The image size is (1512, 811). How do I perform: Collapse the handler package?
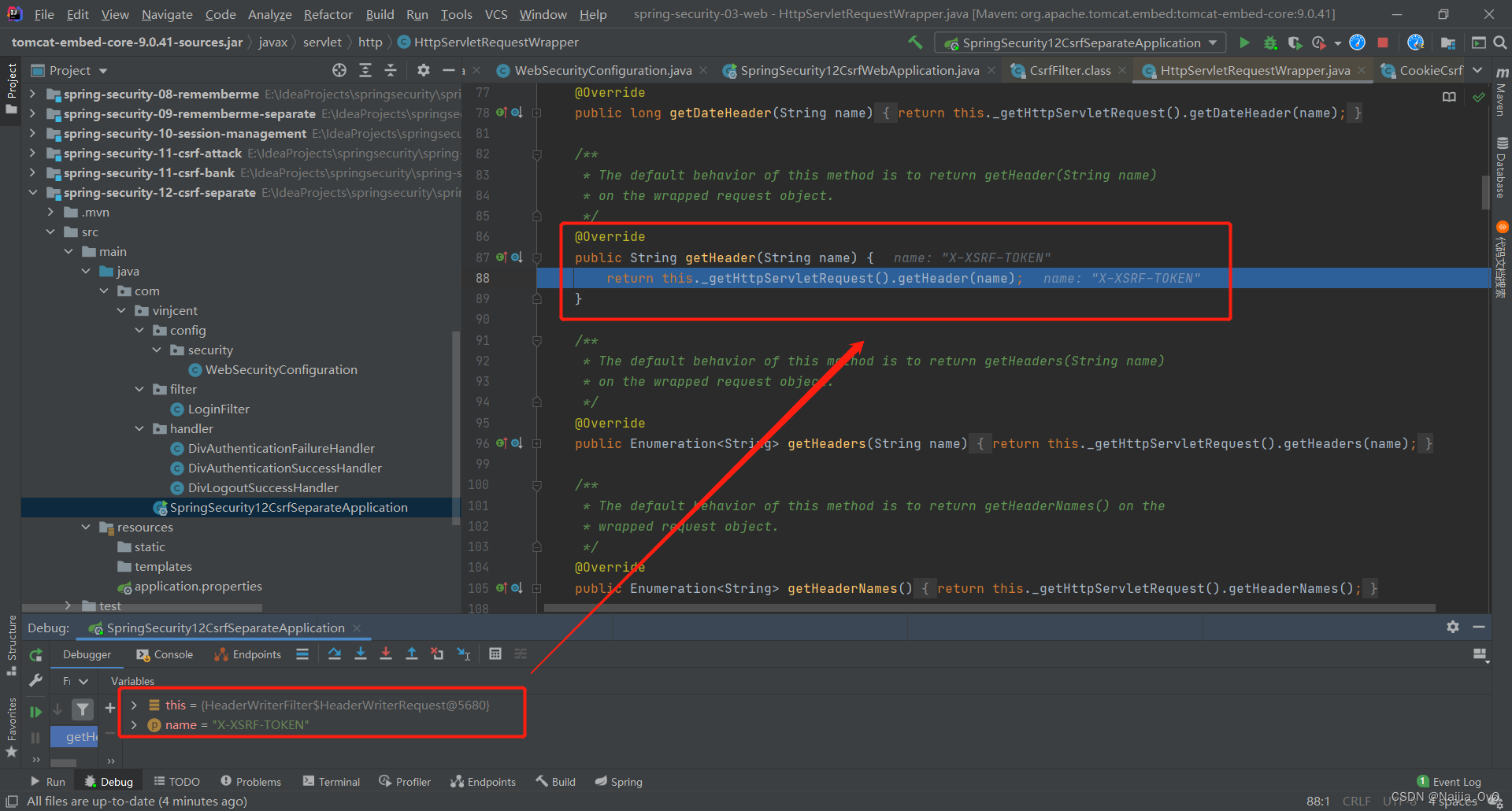coord(139,428)
